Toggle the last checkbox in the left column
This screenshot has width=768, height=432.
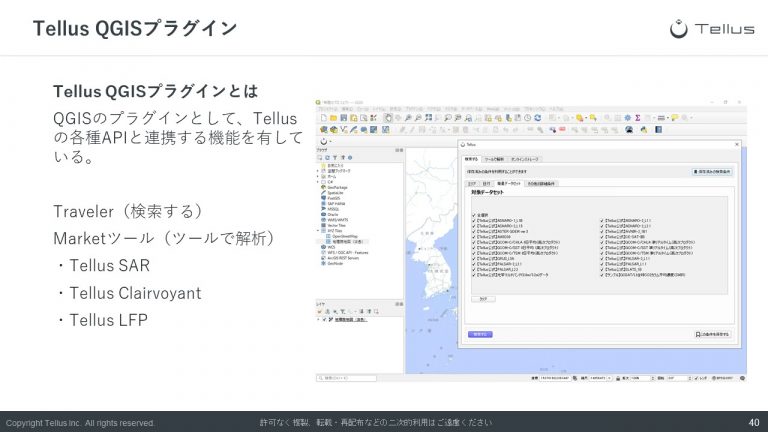[x=474, y=275]
